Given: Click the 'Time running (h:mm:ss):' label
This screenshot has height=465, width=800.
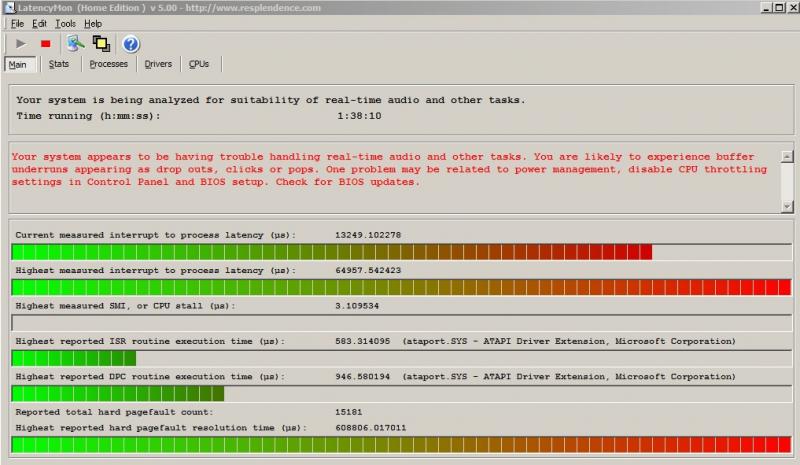Looking at the screenshot, I should (x=88, y=116).
